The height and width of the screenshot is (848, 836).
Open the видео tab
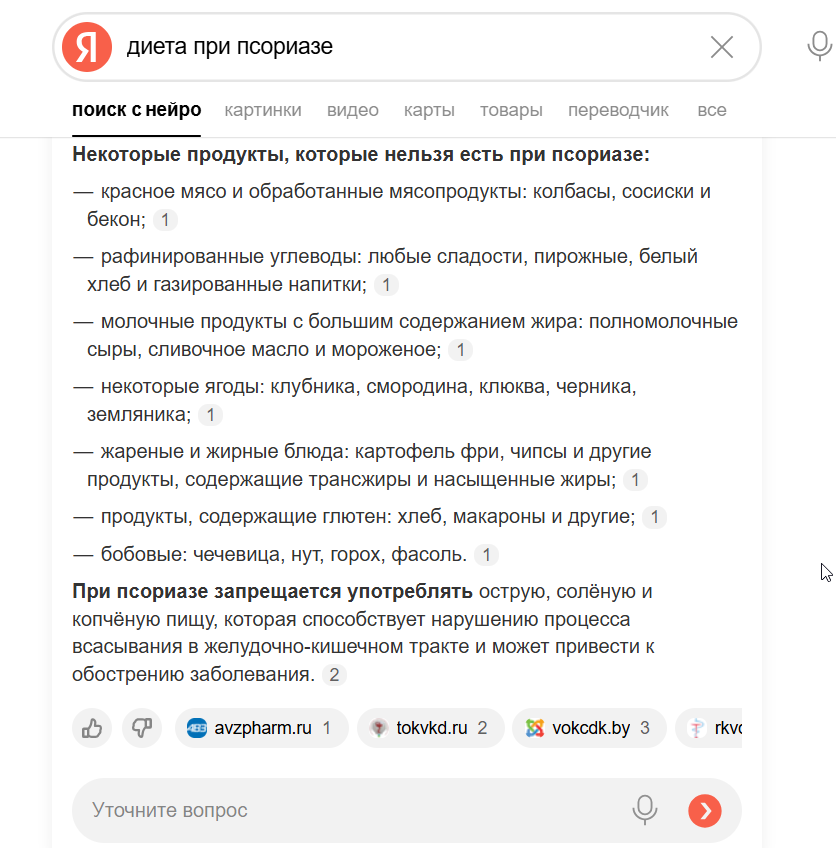[352, 110]
